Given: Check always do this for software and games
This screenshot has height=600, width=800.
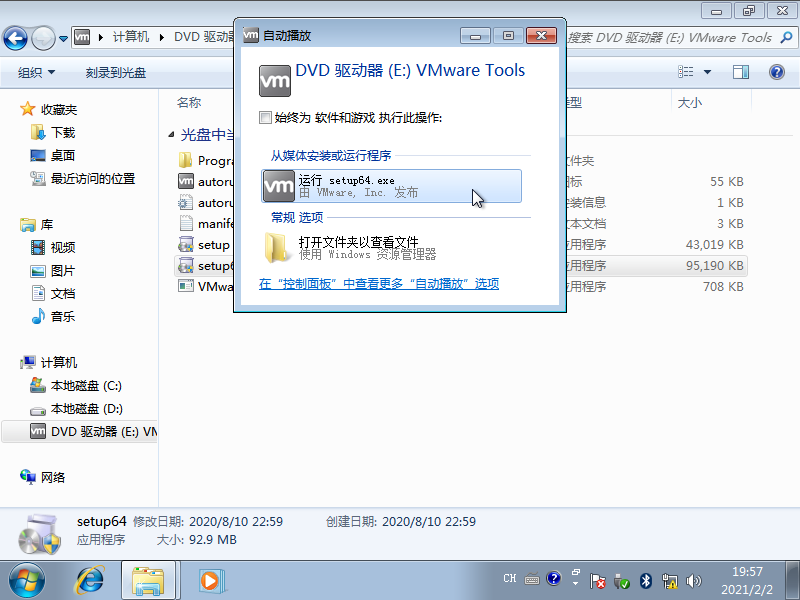Looking at the screenshot, I should [x=265, y=118].
